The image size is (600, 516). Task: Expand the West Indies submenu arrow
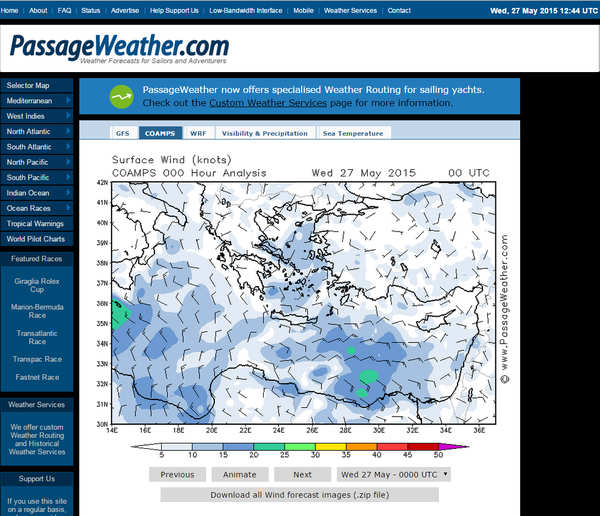click(68, 116)
